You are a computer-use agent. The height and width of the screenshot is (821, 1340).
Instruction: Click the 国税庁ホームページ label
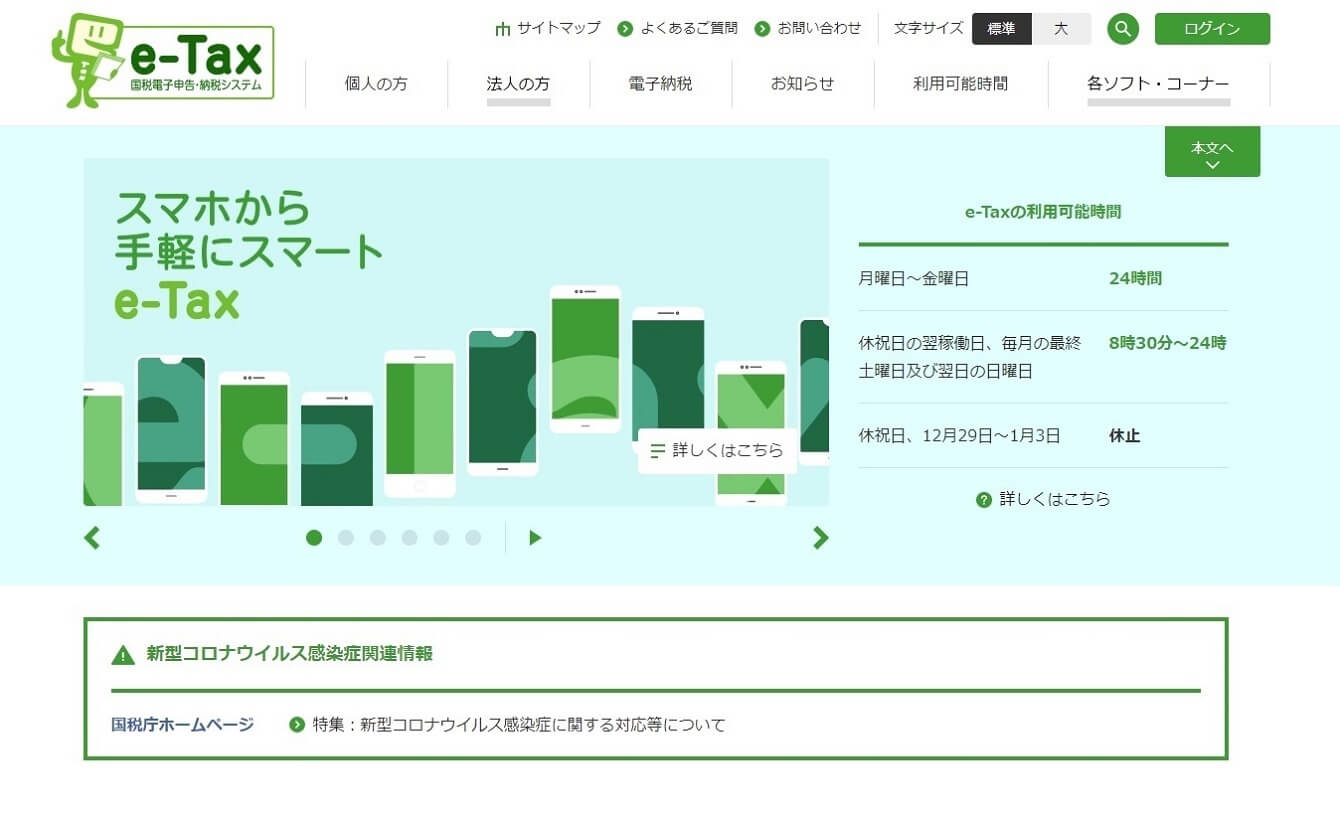tap(183, 724)
